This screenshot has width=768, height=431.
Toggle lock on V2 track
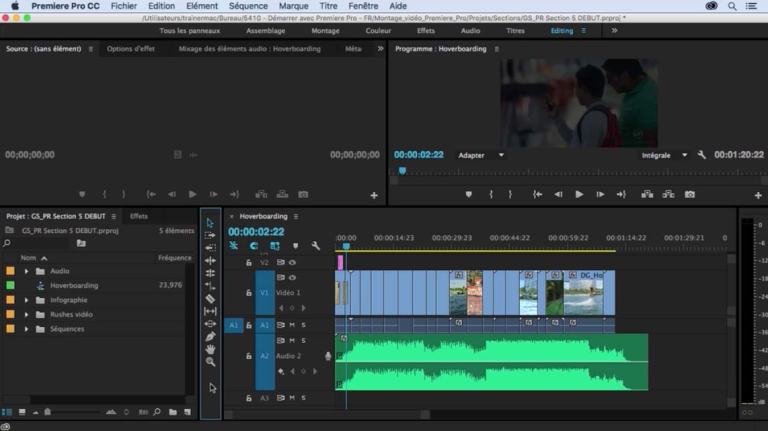tap(249, 263)
